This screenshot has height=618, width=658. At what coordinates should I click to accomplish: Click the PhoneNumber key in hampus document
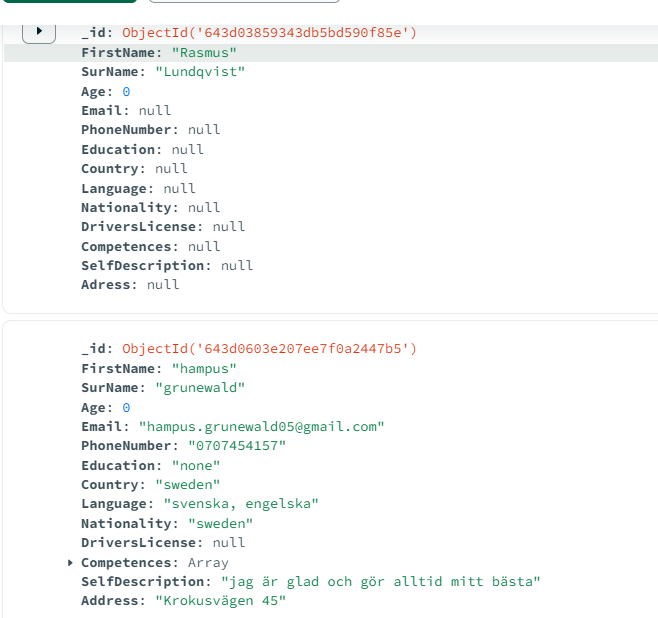[126, 446]
